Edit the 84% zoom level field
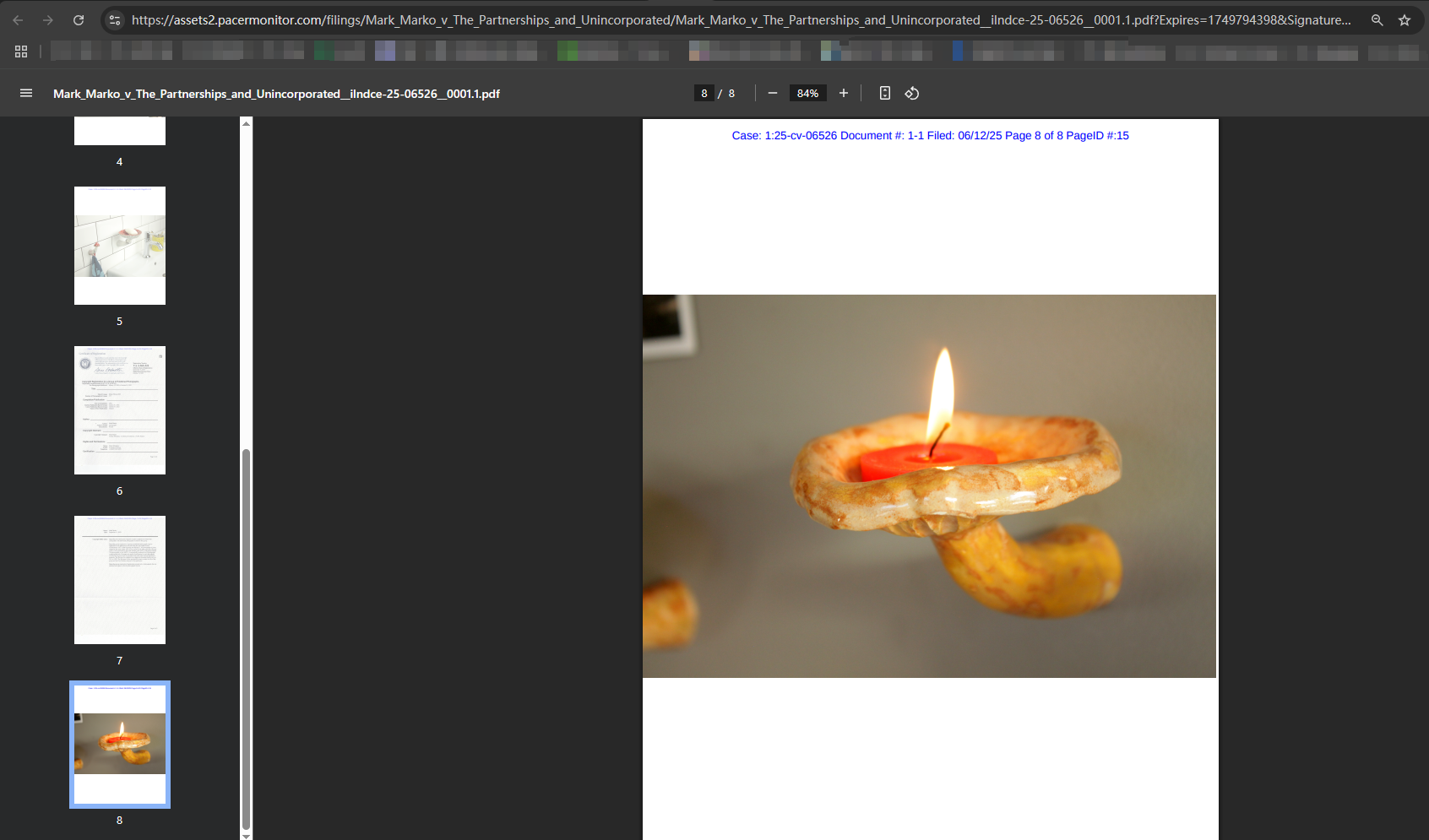The height and width of the screenshot is (840, 1429). 807,93
